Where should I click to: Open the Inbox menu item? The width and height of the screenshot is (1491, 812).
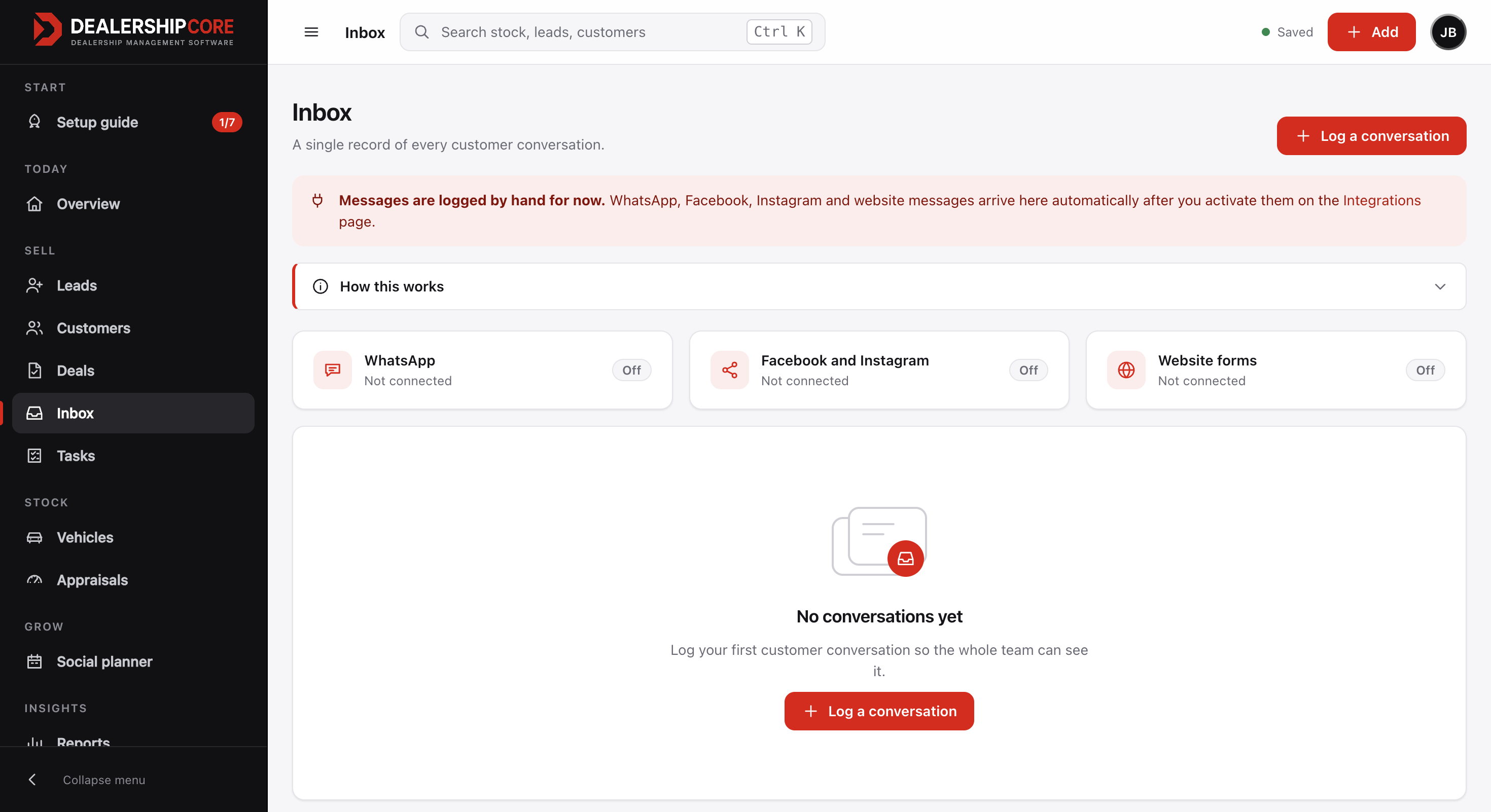[133, 413]
